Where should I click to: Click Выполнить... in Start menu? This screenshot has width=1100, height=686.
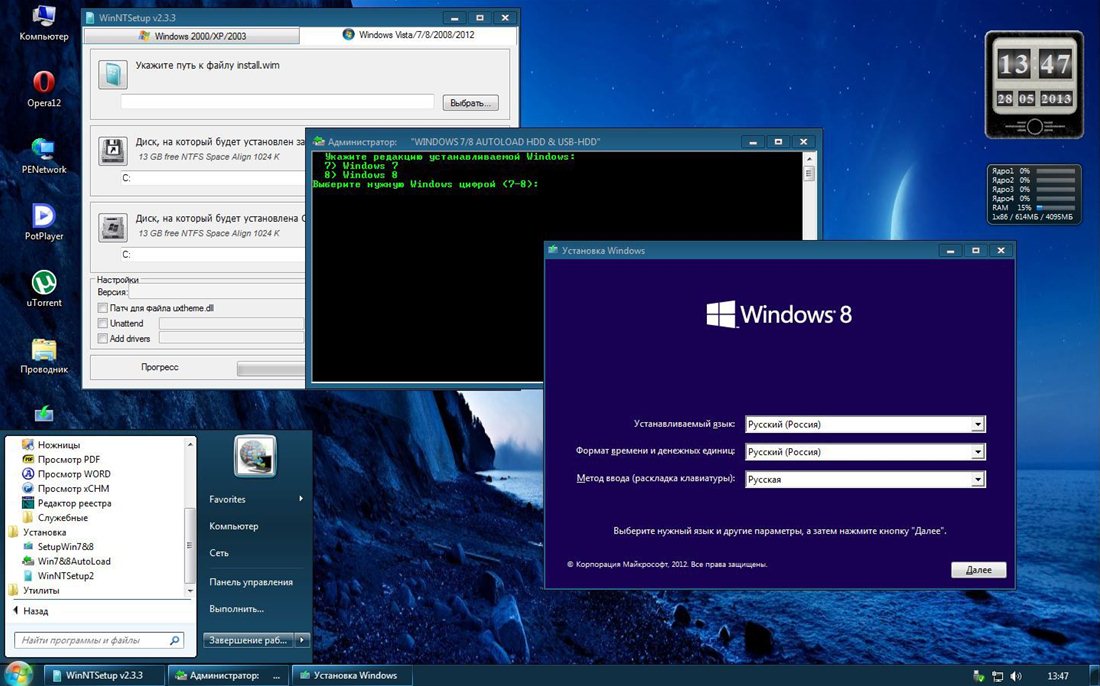(236, 609)
